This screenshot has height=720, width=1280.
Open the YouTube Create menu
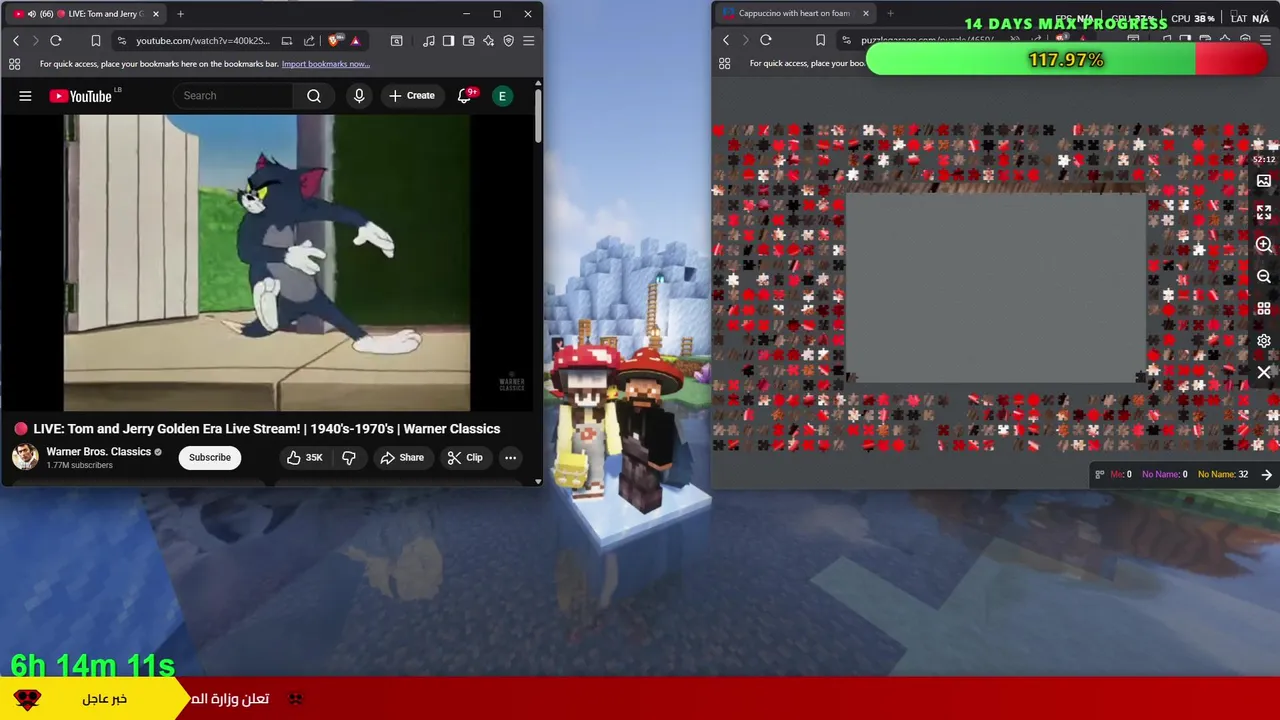(412, 96)
